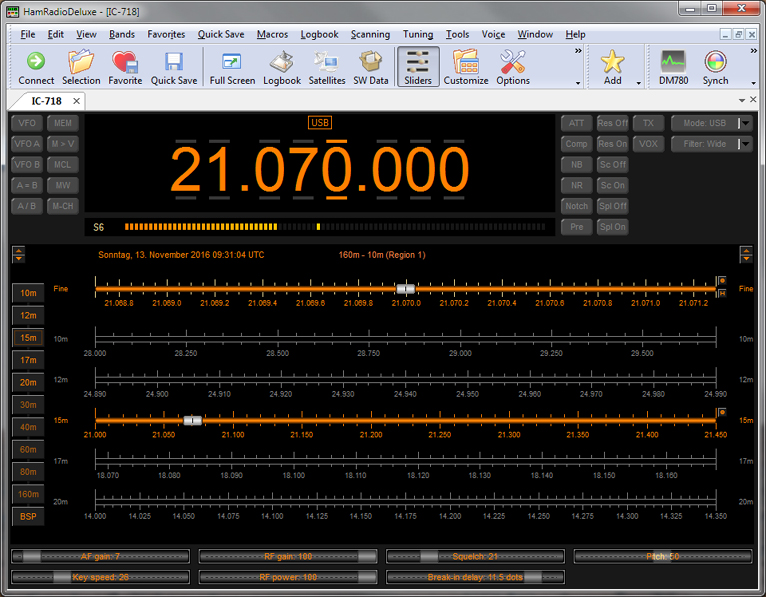The image size is (766, 597).
Task: Open right toolbar options dropdown arrow
Action: coord(753,83)
